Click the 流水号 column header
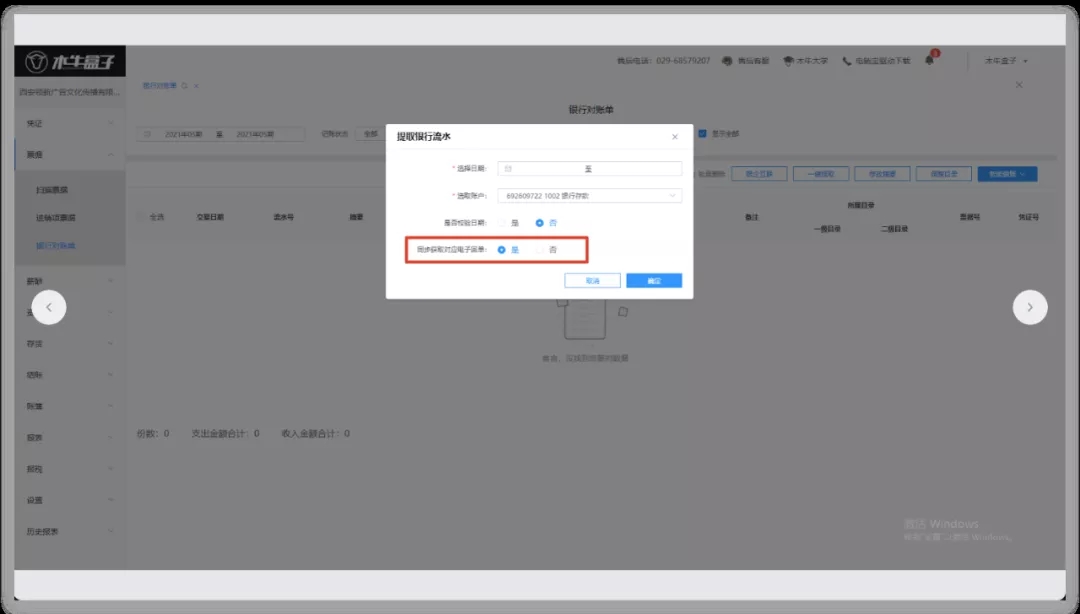Viewport: 1080px width, 614px height. tap(284, 217)
